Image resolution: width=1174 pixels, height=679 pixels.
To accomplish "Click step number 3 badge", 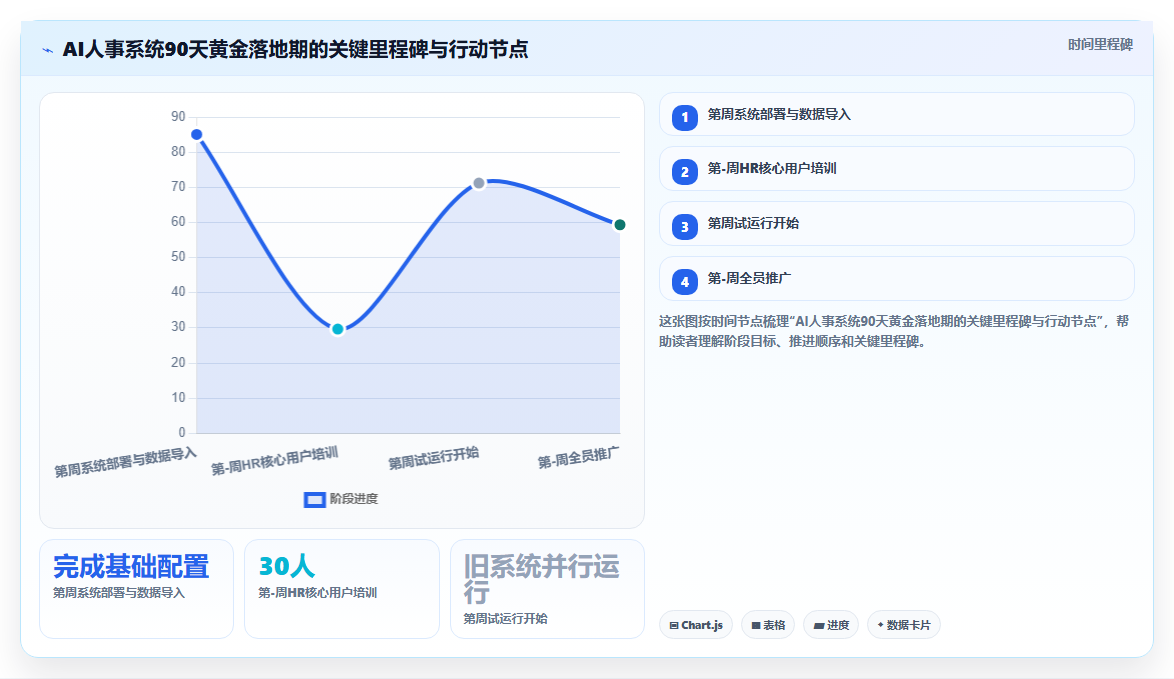I will pyautogui.click(x=684, y=227).
